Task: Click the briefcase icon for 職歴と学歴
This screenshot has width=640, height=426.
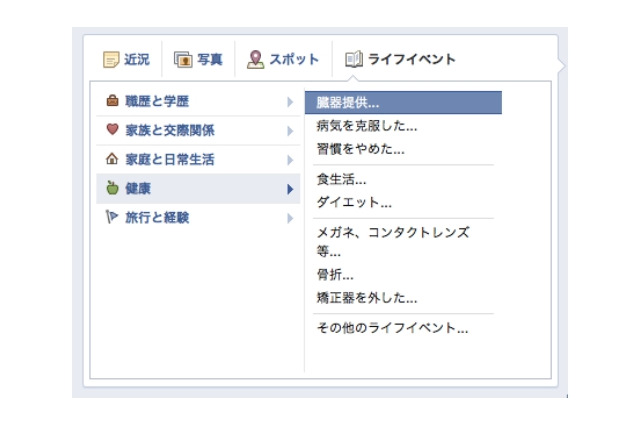Action: pos(112,100)
